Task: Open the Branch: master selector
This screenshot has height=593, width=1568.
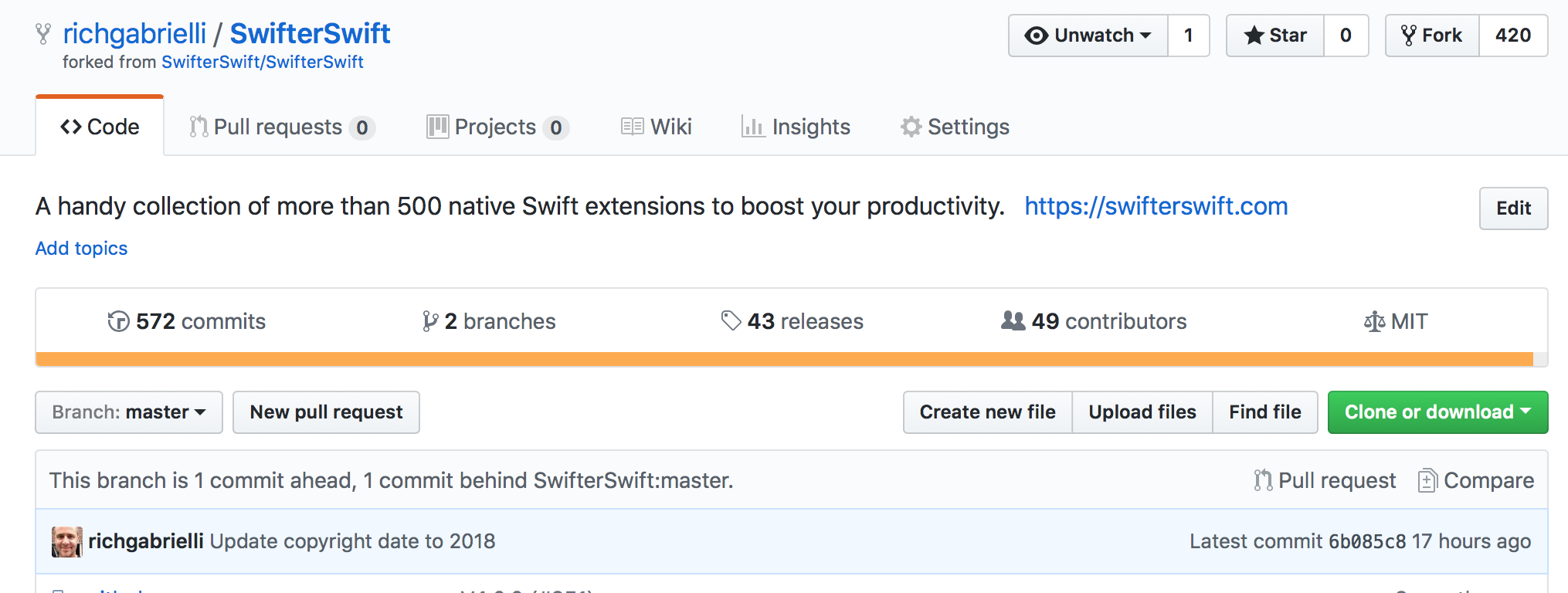Action: click(129, 412)
